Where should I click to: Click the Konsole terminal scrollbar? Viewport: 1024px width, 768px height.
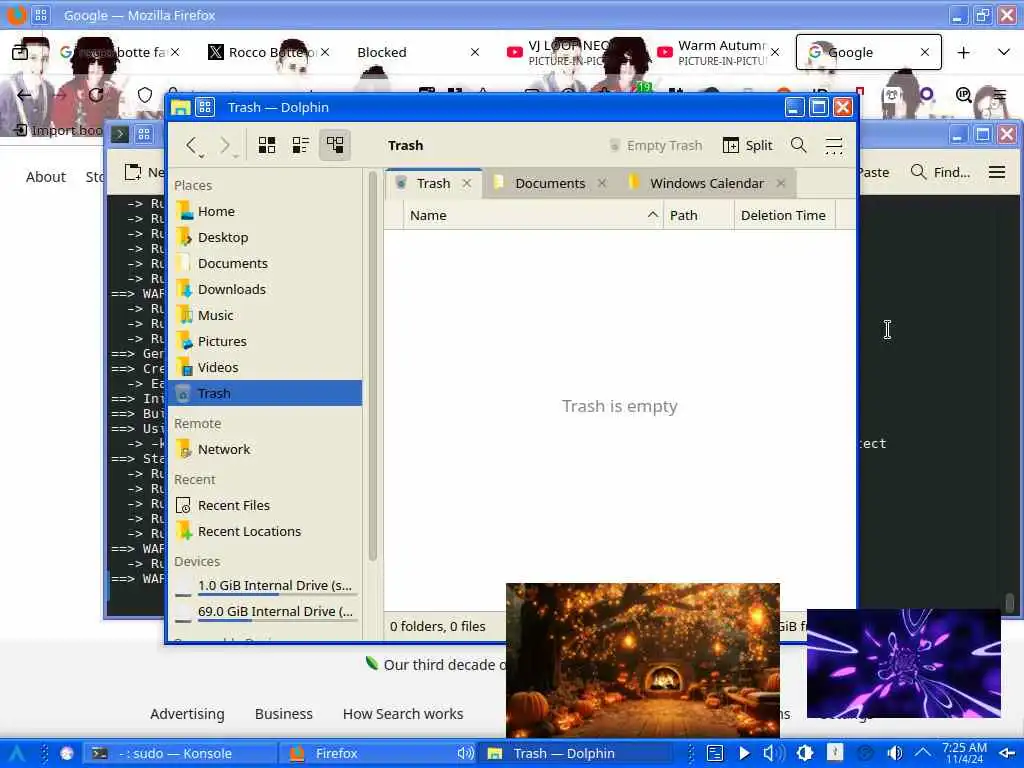click(x=1009, y=601)
